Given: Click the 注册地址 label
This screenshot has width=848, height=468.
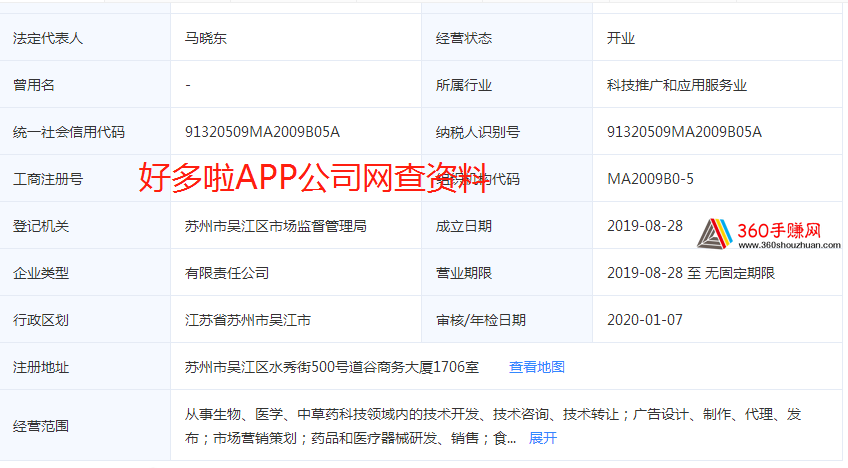Looking at the screenshot, I should click(41, 367).
